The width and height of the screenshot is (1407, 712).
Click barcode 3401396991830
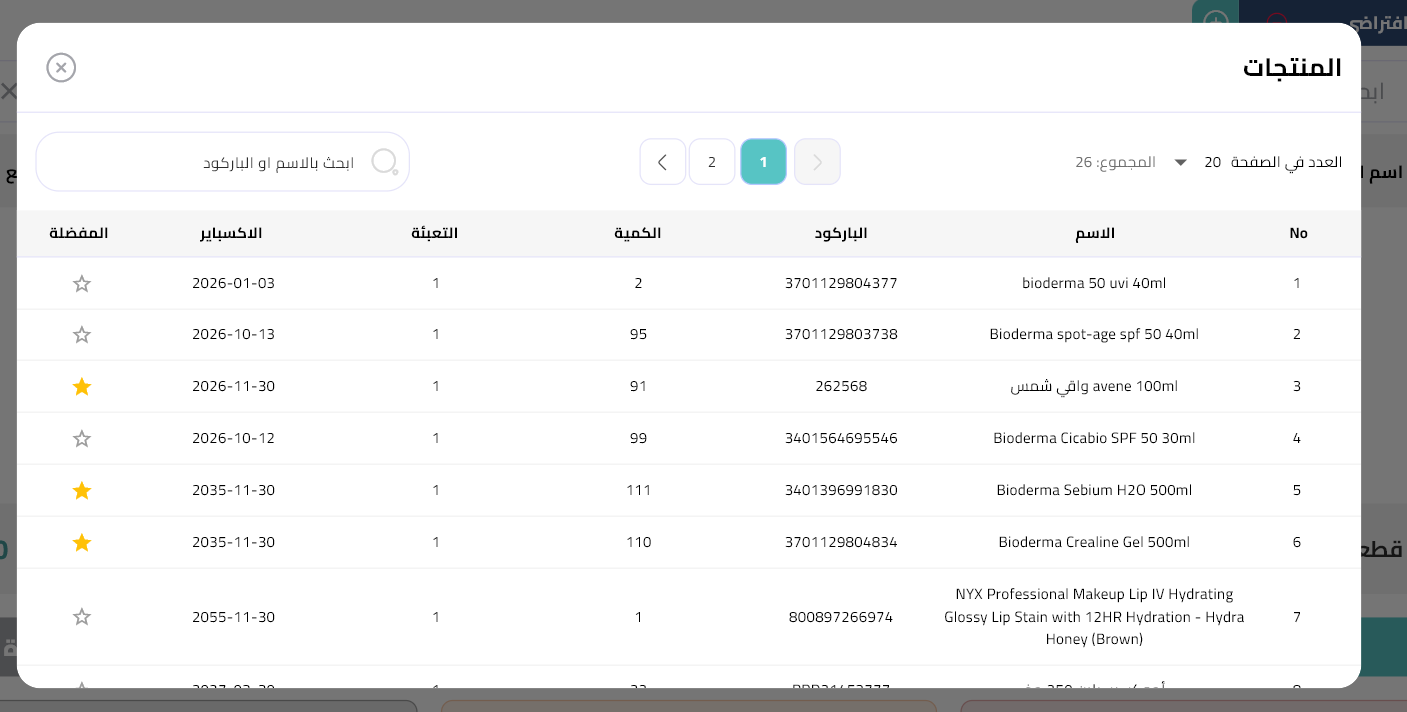tap(841, 490)
